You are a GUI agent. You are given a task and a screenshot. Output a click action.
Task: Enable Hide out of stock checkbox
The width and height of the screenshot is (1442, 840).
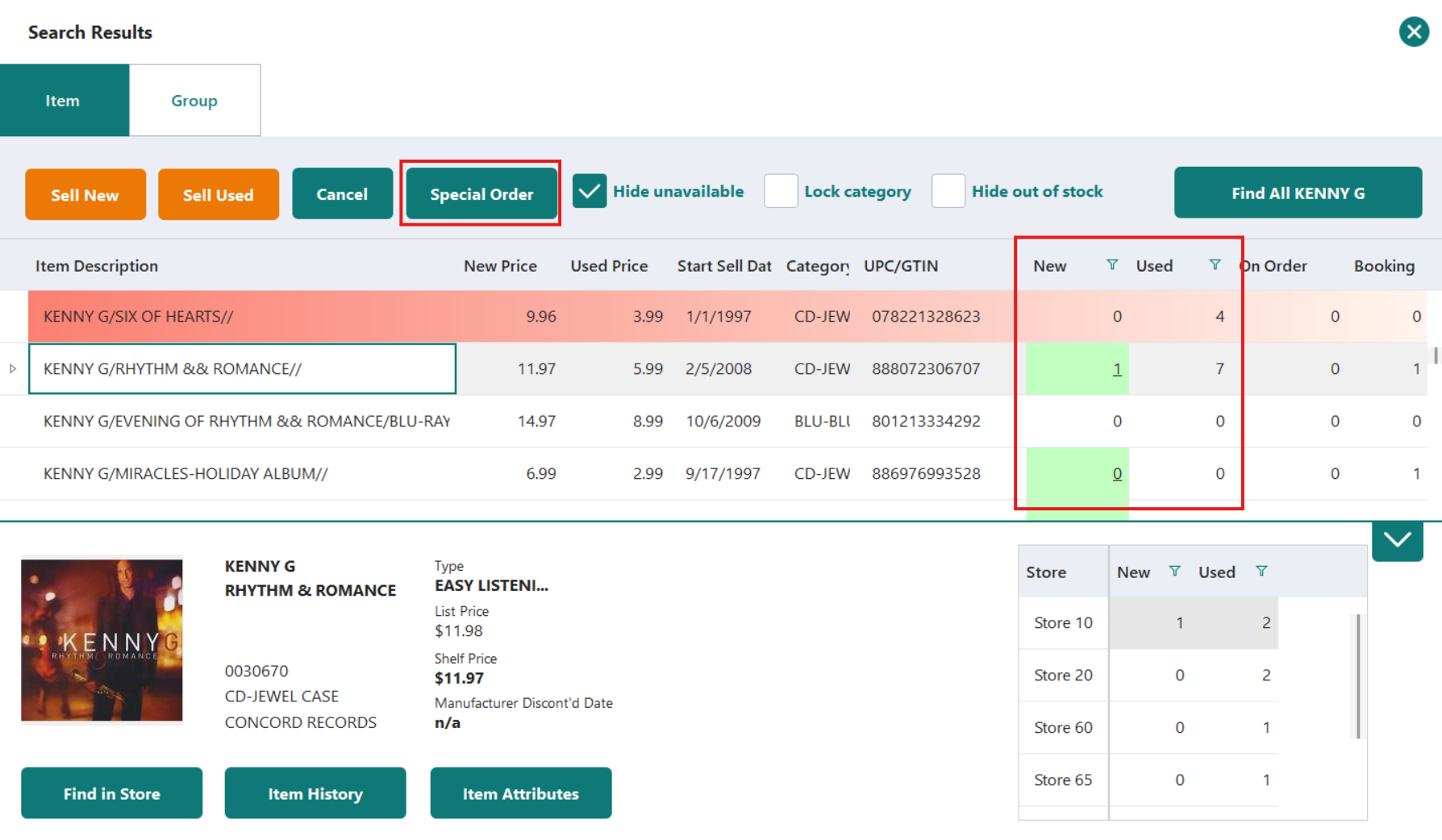(x=948, y=192)
